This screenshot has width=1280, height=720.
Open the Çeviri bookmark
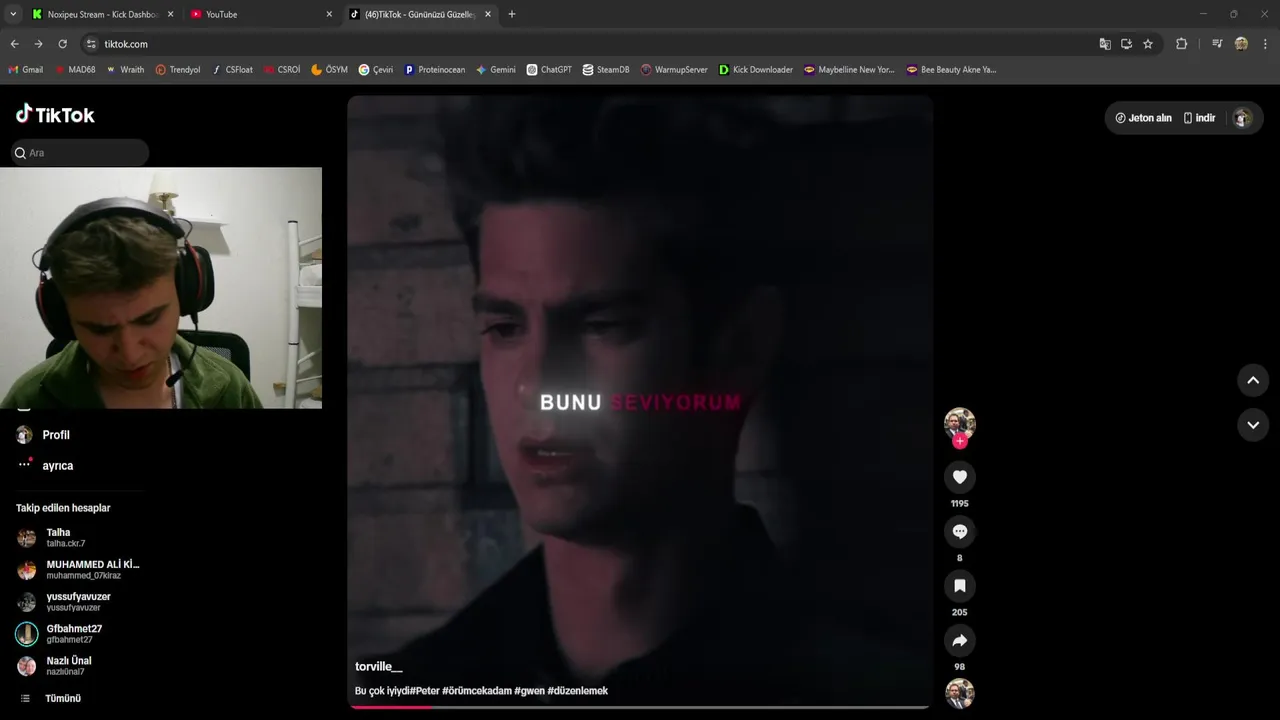tap(376, 70)
